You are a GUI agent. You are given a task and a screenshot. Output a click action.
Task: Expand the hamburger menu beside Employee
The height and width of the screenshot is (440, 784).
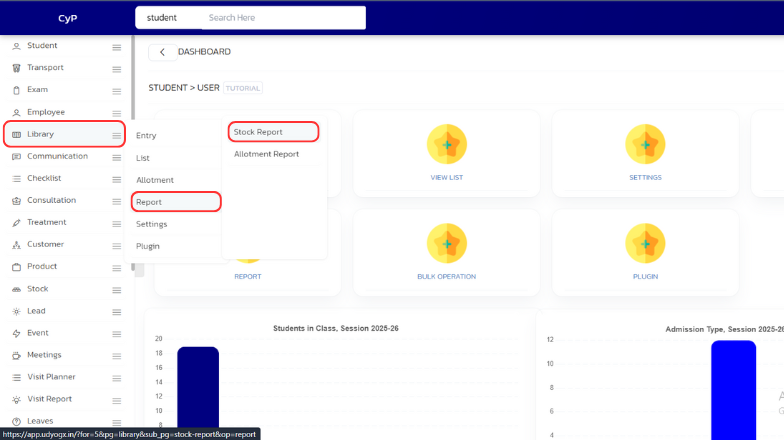[x=117, y=113]
